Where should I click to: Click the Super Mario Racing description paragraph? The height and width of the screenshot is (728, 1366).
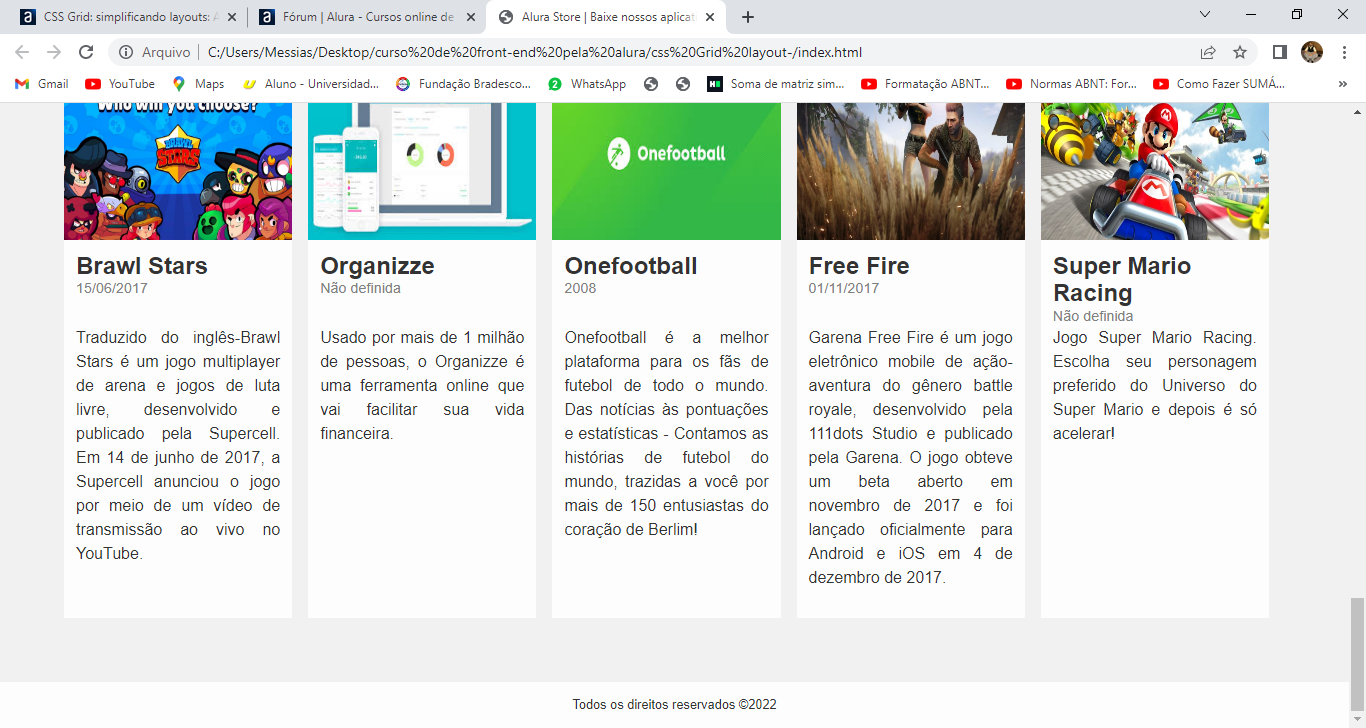[1155, 385]
